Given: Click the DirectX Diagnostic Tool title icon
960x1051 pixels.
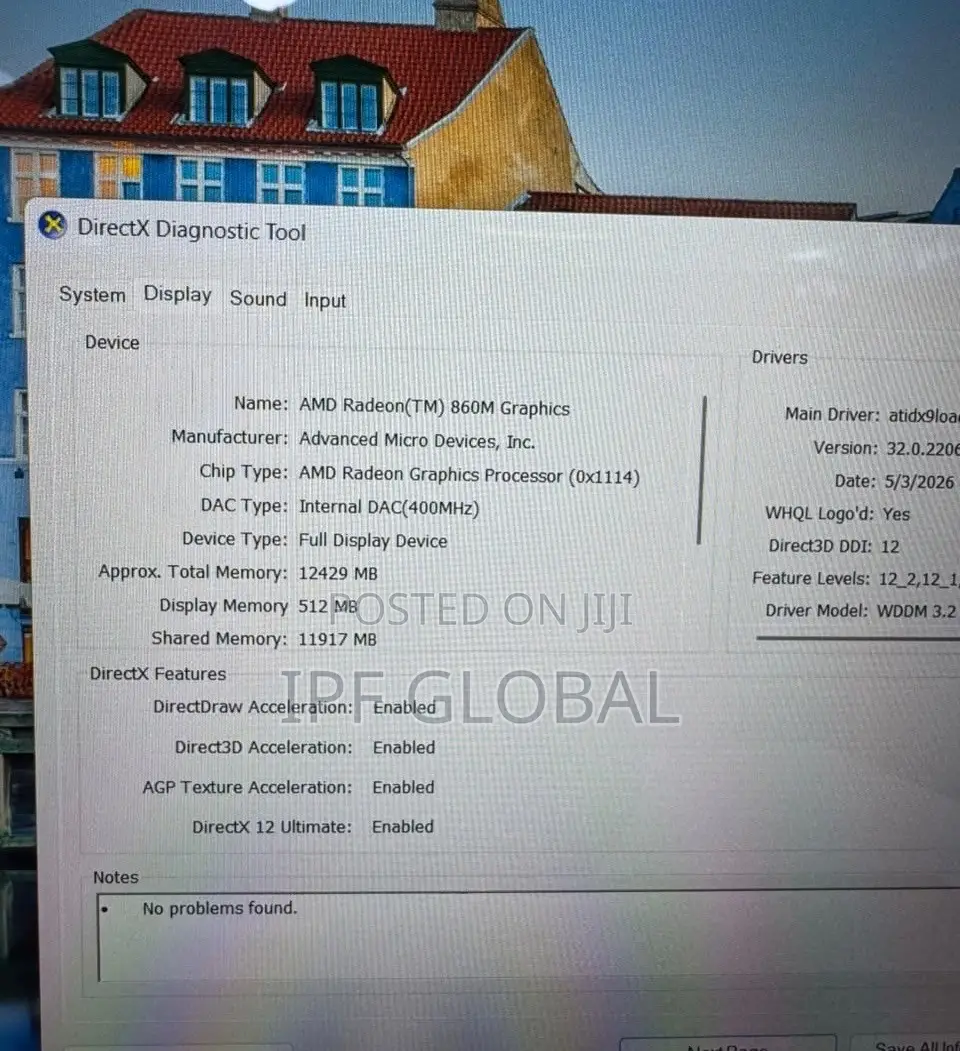Looking at the screenshot, I should pyautogui.click(x=52, y=225).
